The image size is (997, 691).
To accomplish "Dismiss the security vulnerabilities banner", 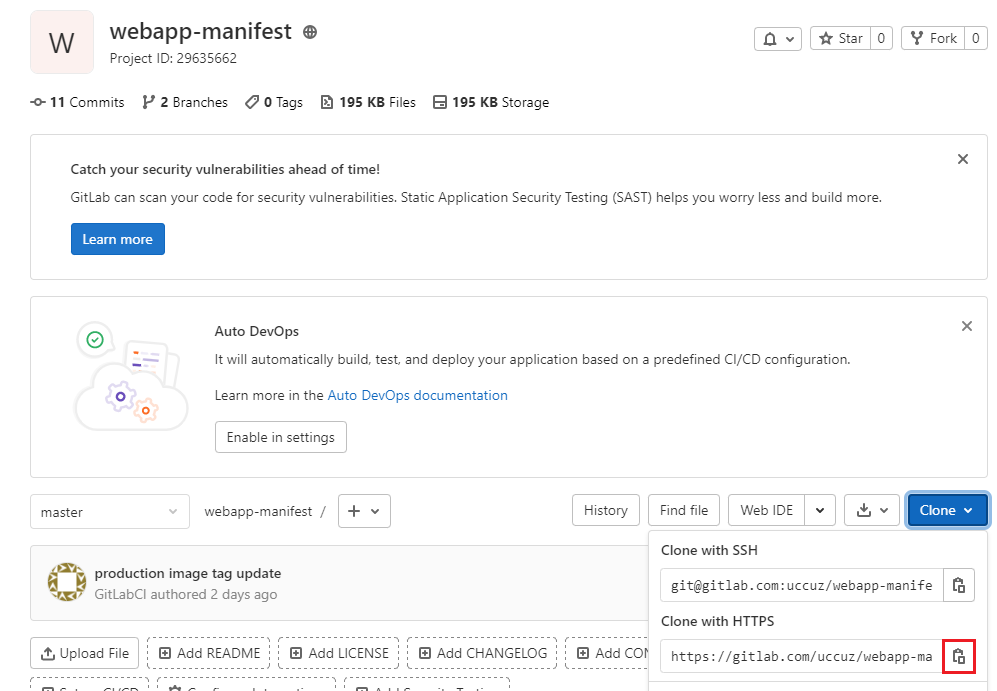I will click(962, 159).
